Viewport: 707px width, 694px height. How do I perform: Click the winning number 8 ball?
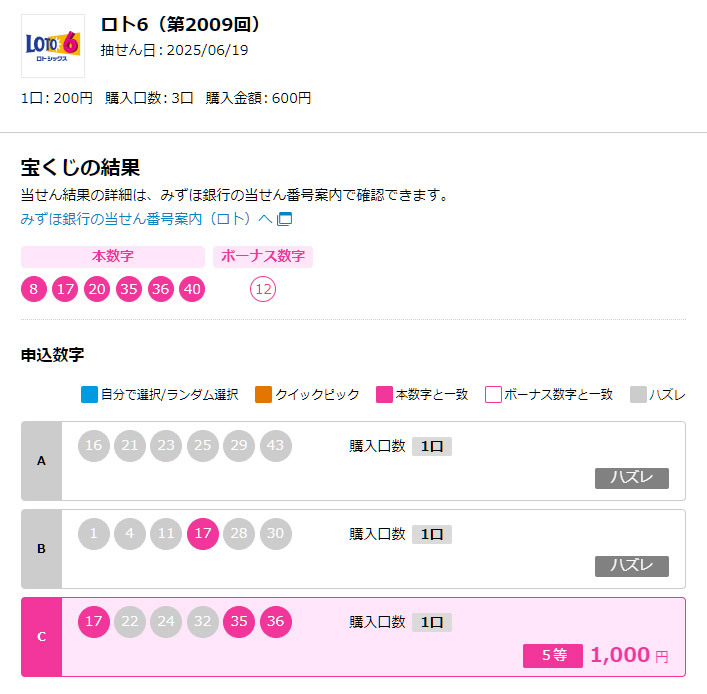pos(34,289)
